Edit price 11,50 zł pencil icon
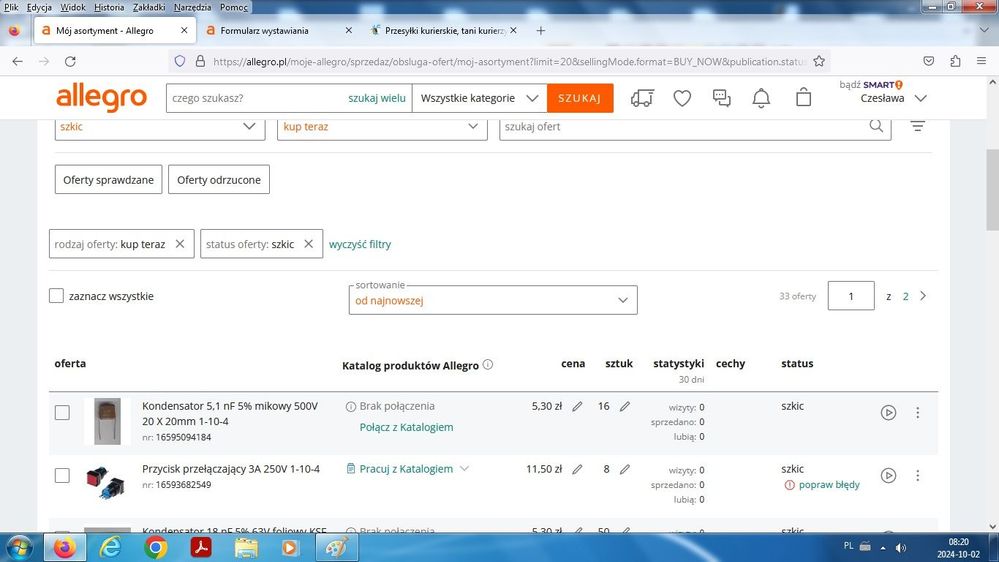 [x=577, y=470]
